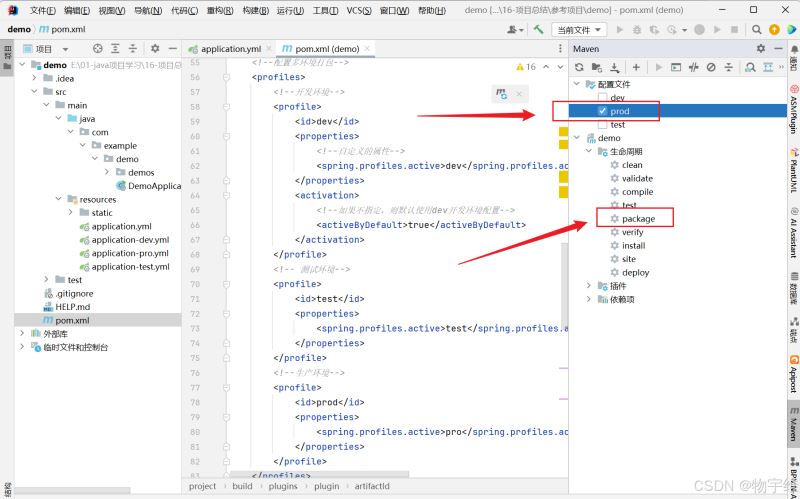Switch to the application.yml editor tab
The image size is (800, 499).
tap(230, 48)
